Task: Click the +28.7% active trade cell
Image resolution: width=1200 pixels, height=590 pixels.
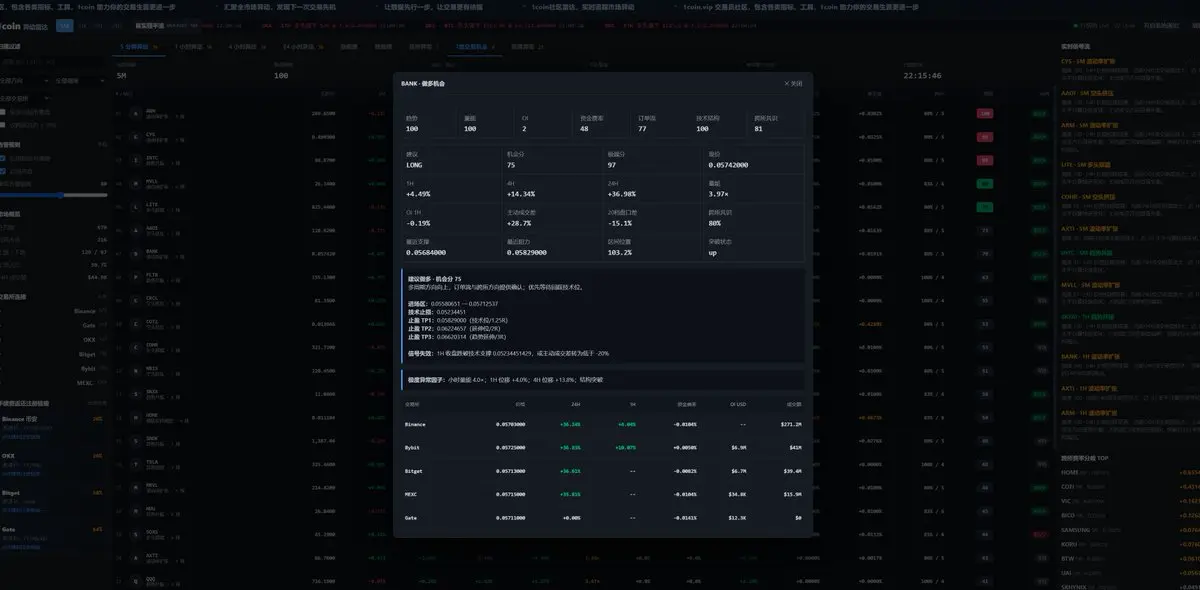Action: point(551,218)
